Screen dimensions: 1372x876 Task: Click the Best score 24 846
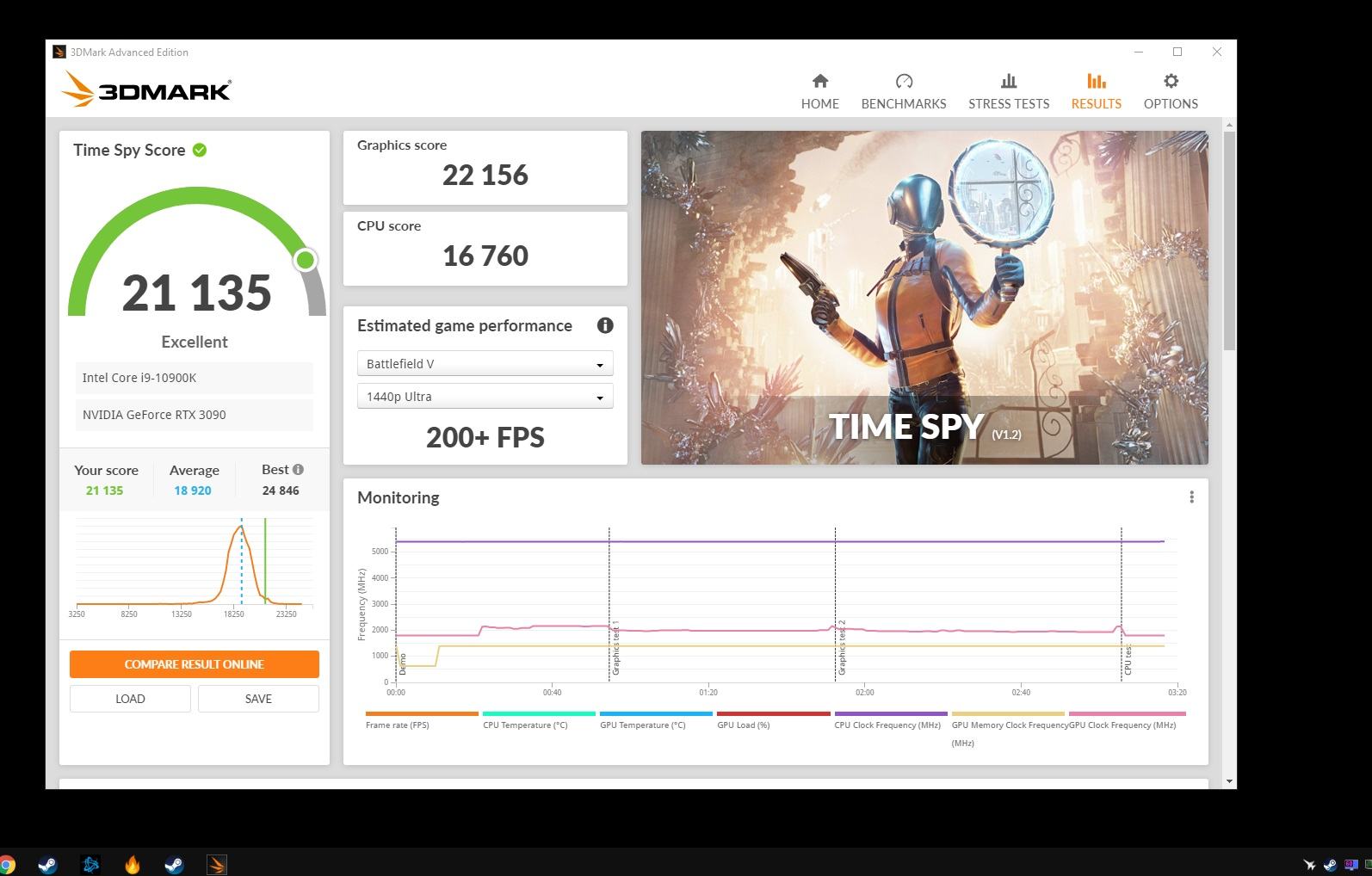(x=281, y=490)
